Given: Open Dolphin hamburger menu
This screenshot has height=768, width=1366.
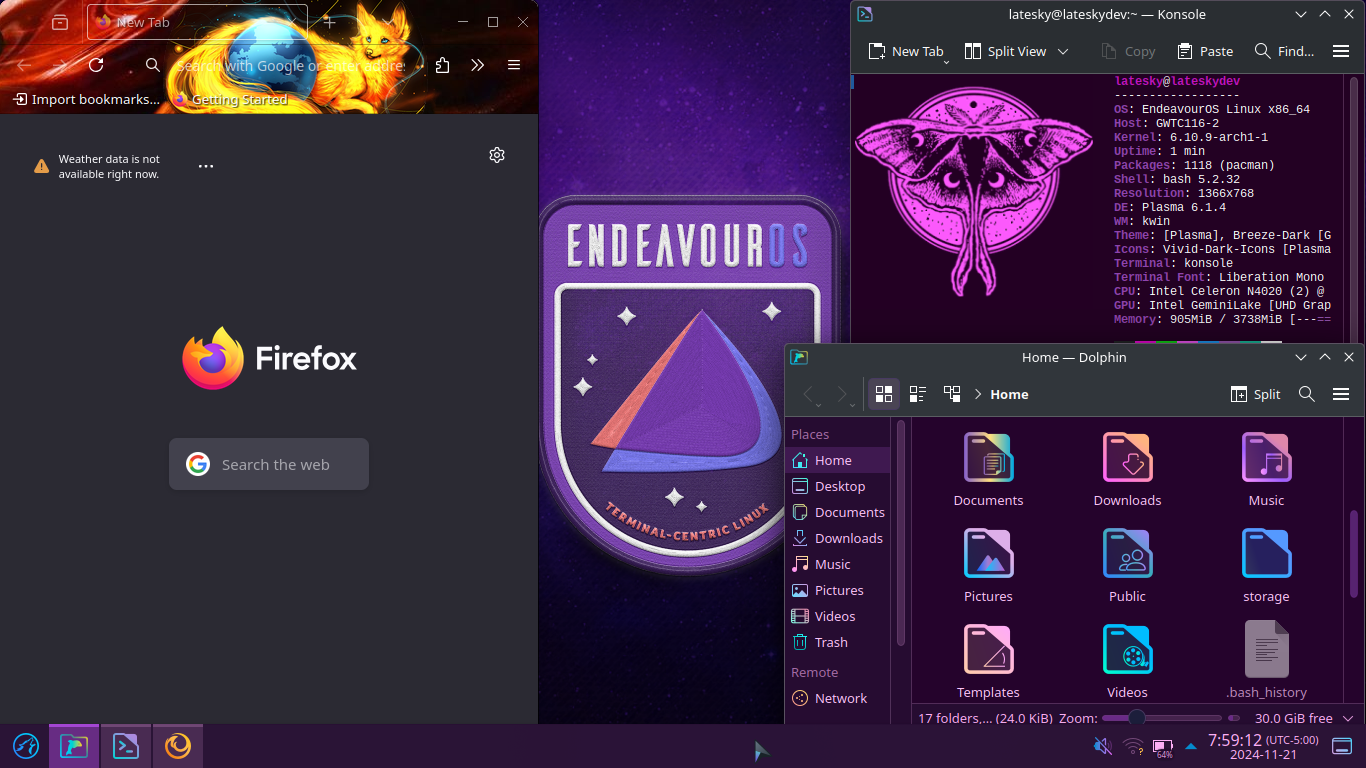Looking at the screenshot, I should (1341, 394).
